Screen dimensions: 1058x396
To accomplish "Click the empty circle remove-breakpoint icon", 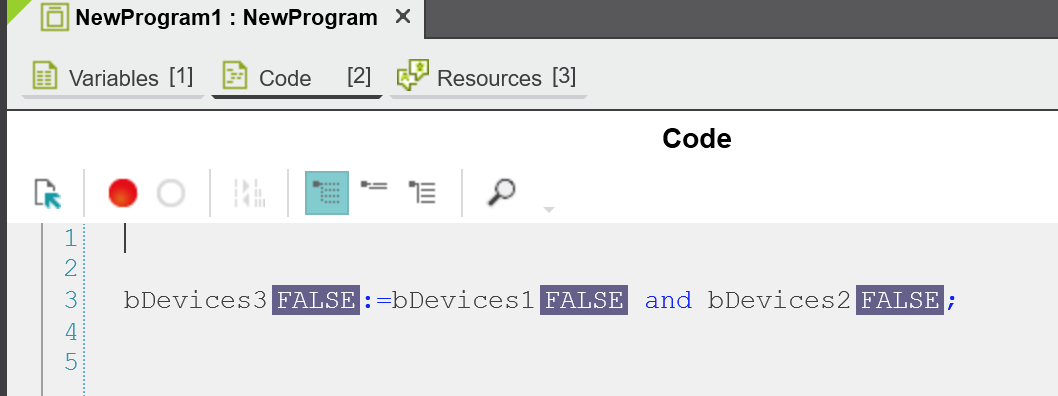I will [x=171, y=193].
